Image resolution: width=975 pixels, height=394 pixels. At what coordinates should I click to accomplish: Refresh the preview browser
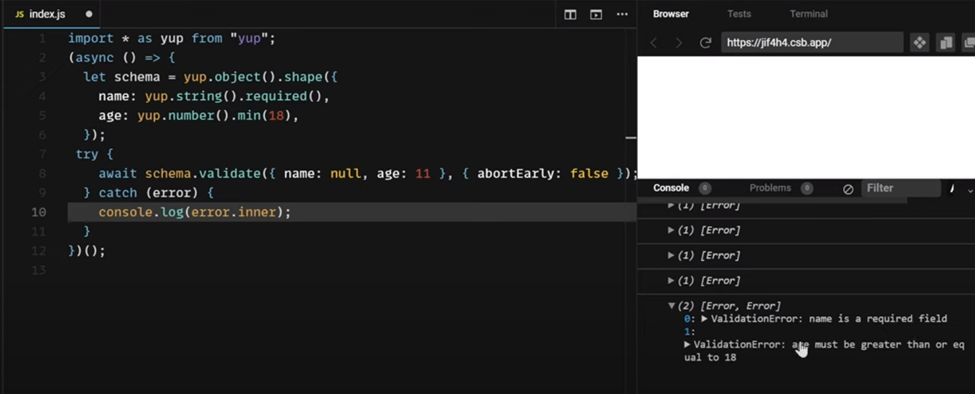point(705,43)
